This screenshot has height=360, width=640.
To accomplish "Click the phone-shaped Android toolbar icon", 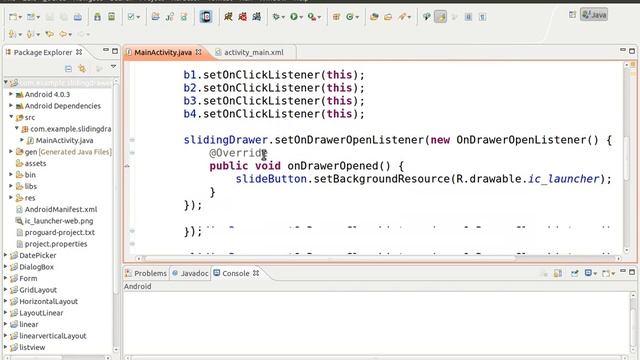I will coord(206,17).
